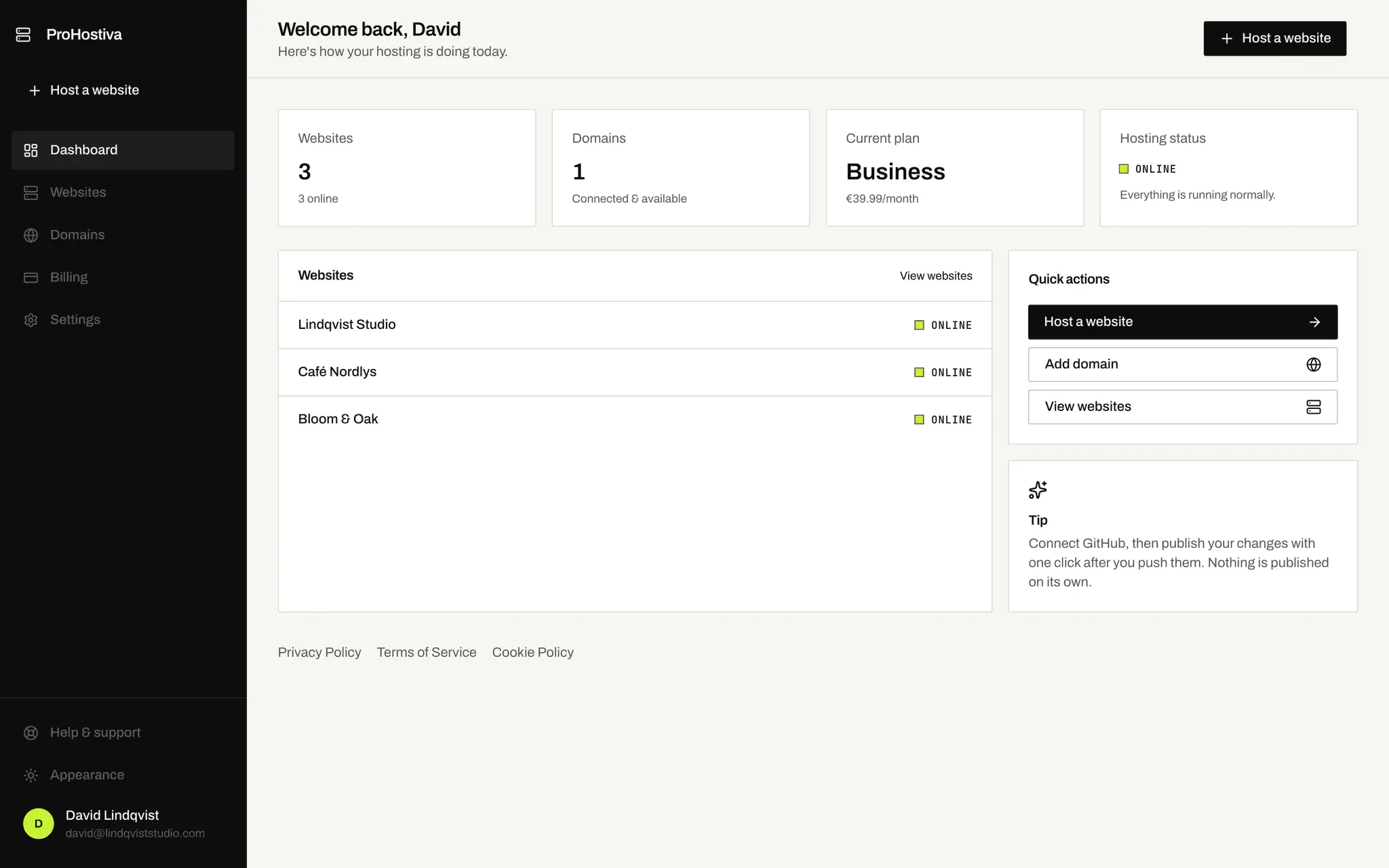The height and width of the screenshot is (868, 1389).
Task: Select the Lindqvist Studio website row
Action: (x=635, y=325)
